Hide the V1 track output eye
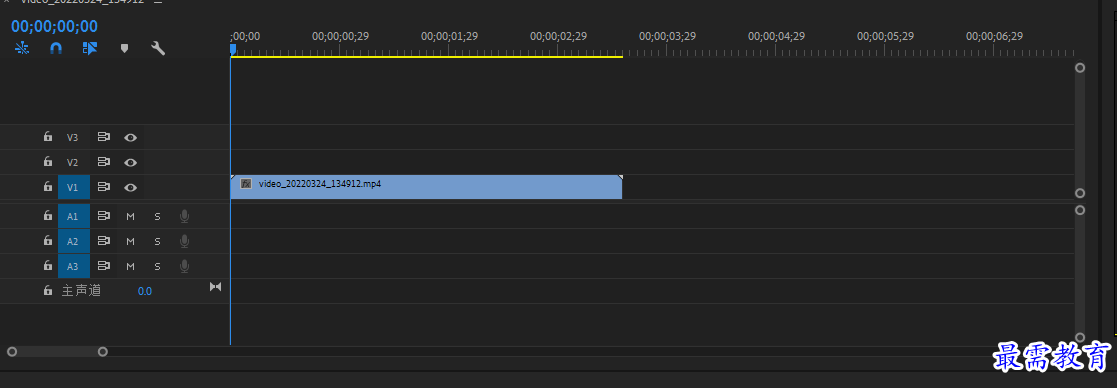The width and height of the screenshot is (1117, 388). pyautogui.click(x=130, y=187)
